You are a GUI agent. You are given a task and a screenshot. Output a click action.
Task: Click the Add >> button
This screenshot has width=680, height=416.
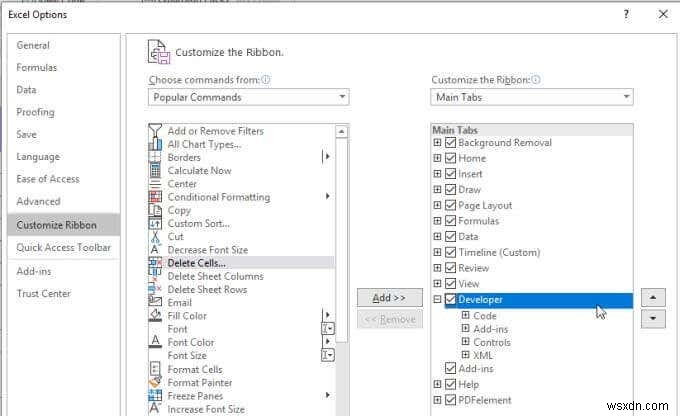tap(389, 298)
